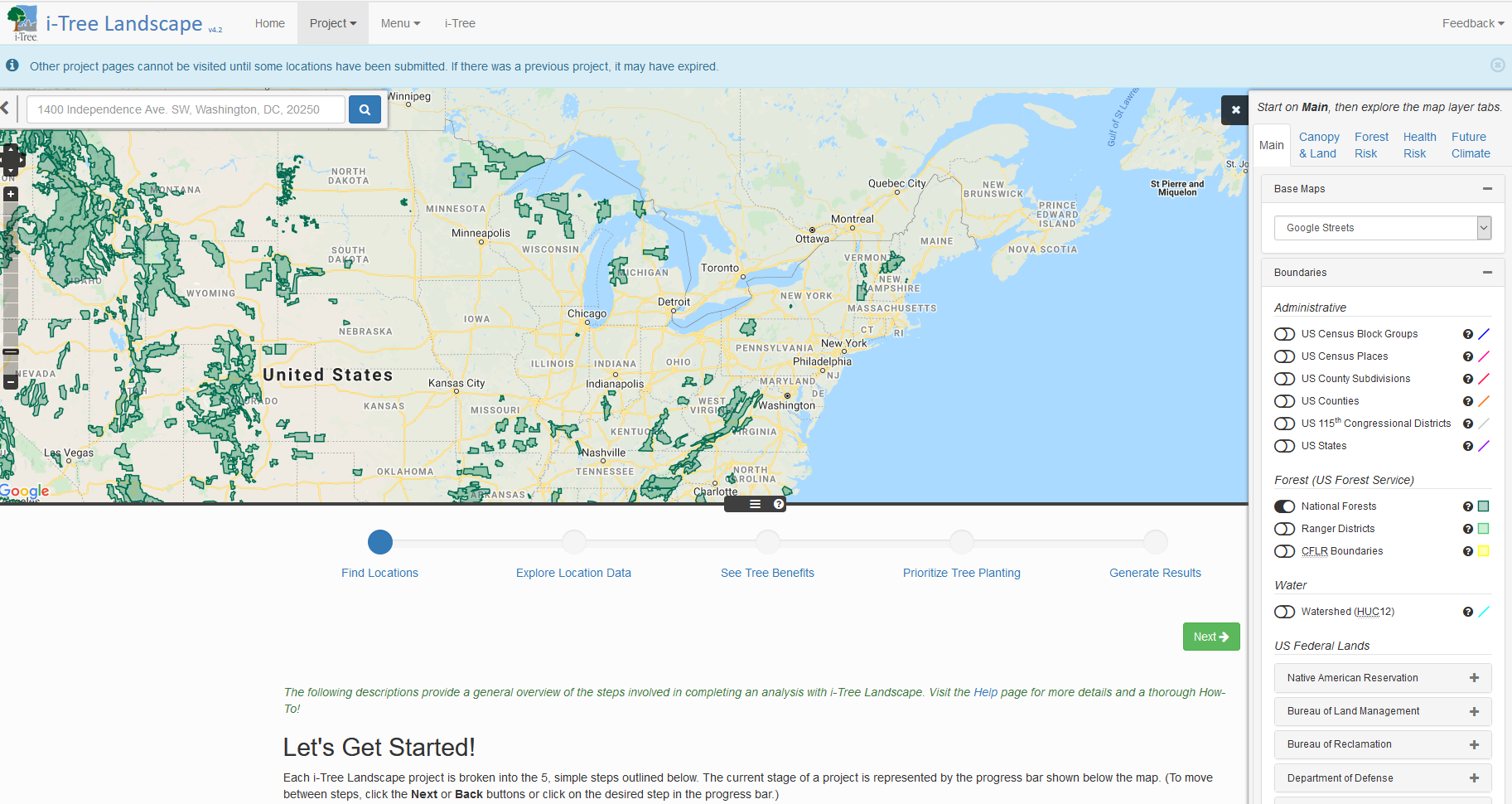The height and width of the screenshot is (804, 1512).
Task: Open help for Watershed (HUC12) layer
Action: point(1468,612)
